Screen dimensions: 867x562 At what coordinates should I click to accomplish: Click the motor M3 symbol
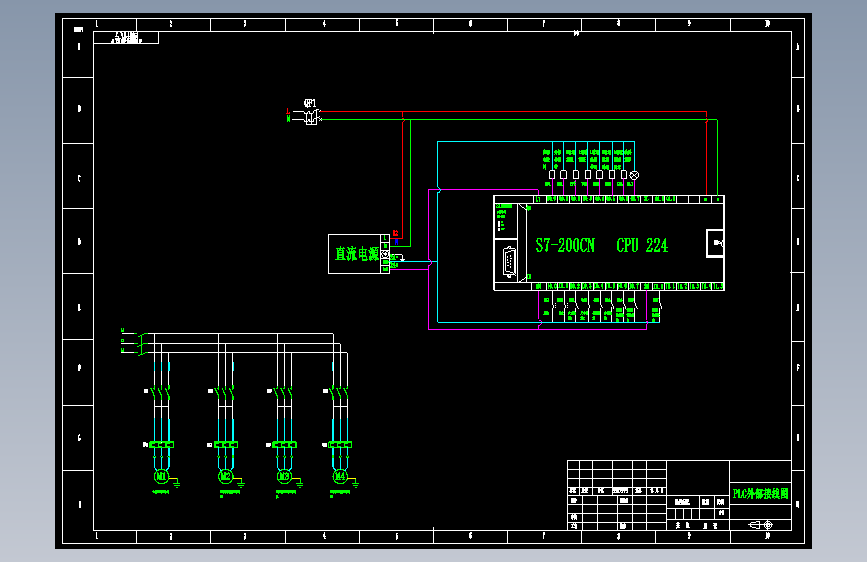tap(284, 476)
